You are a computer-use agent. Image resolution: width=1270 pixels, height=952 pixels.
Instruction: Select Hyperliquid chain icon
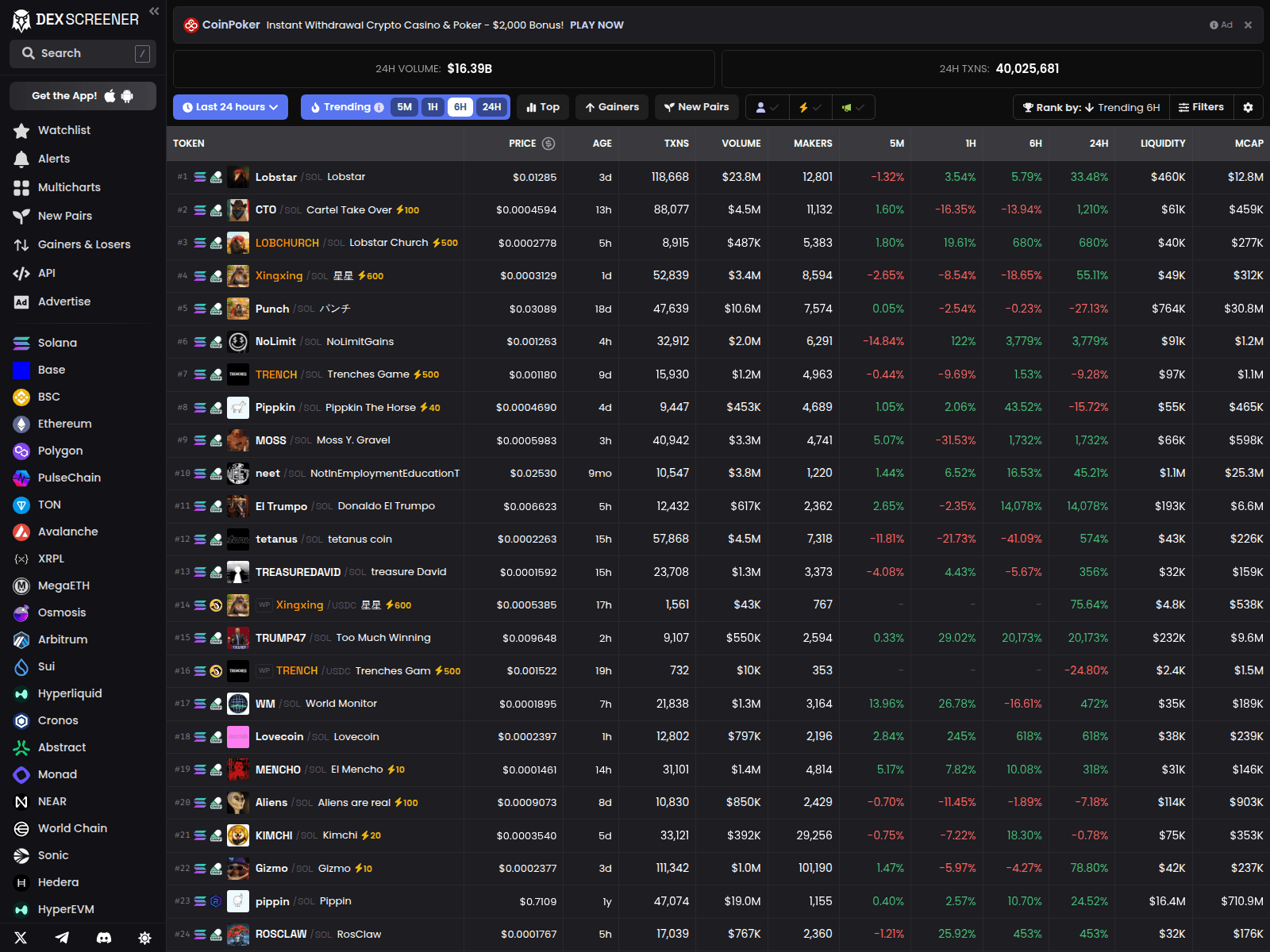21,693
